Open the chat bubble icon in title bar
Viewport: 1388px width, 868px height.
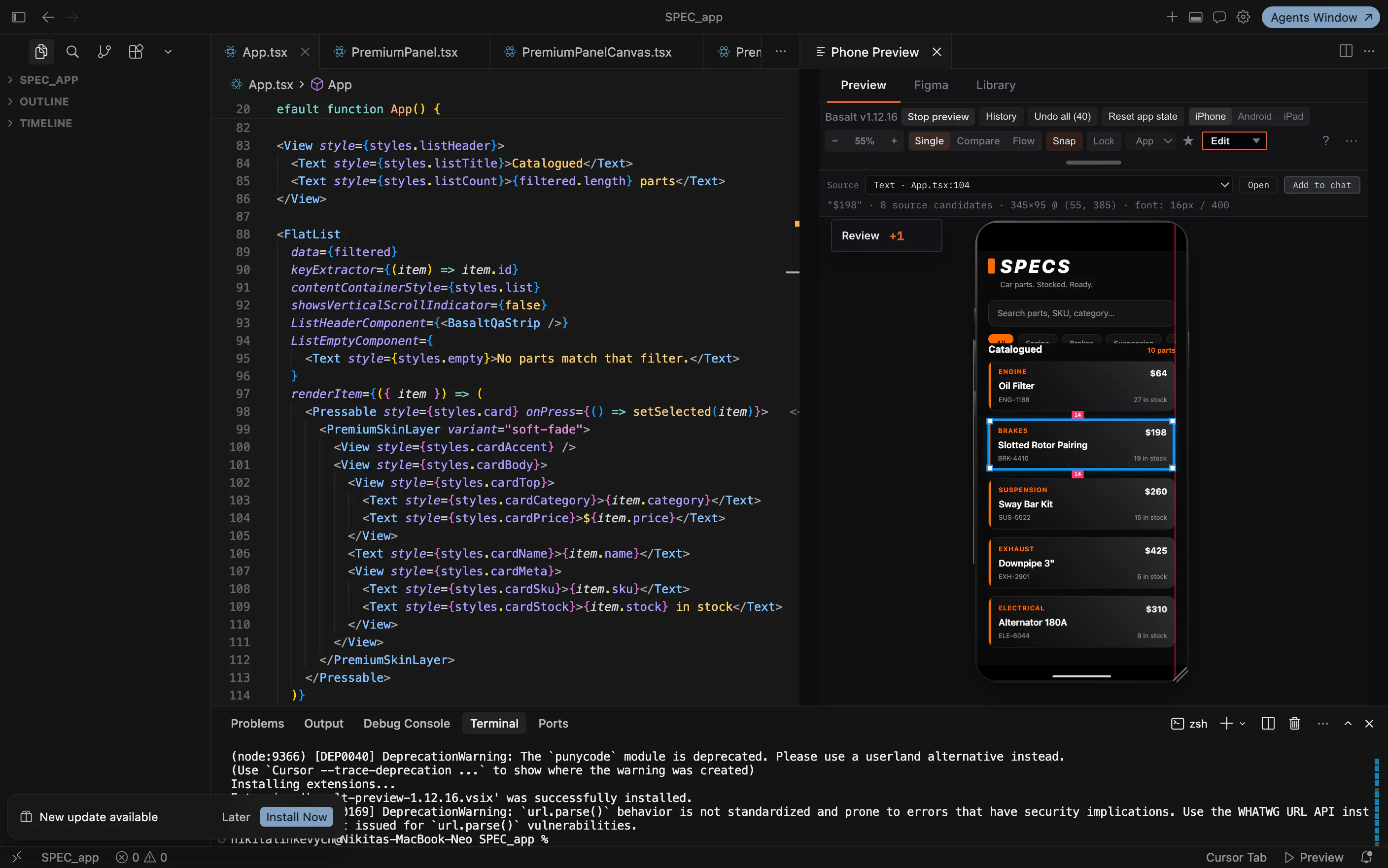pyautogui.click(x=1219, y=17)
